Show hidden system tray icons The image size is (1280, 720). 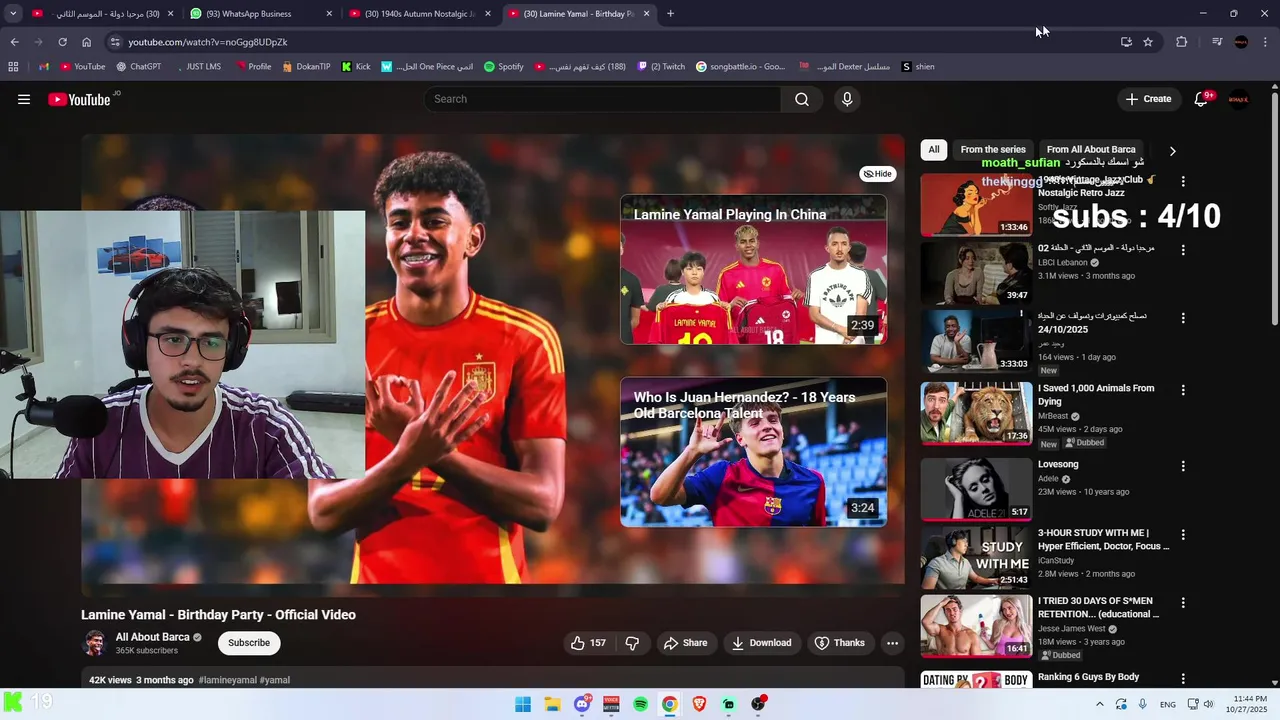1100,704
